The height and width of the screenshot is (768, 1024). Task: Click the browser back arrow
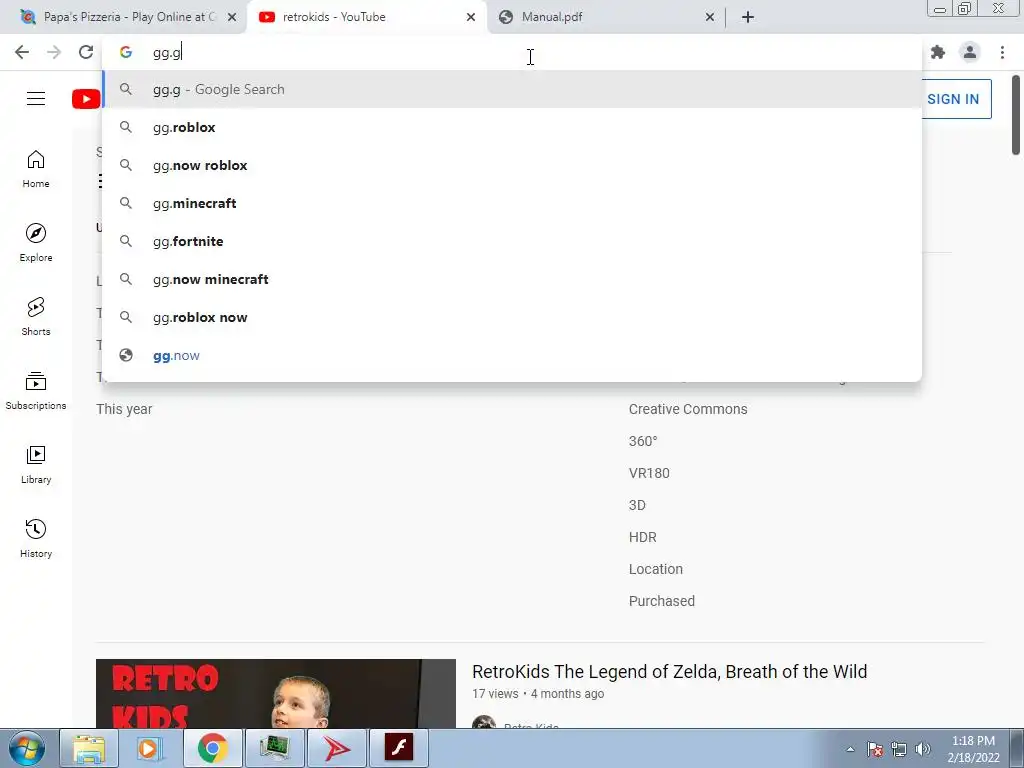pos(22,52)
